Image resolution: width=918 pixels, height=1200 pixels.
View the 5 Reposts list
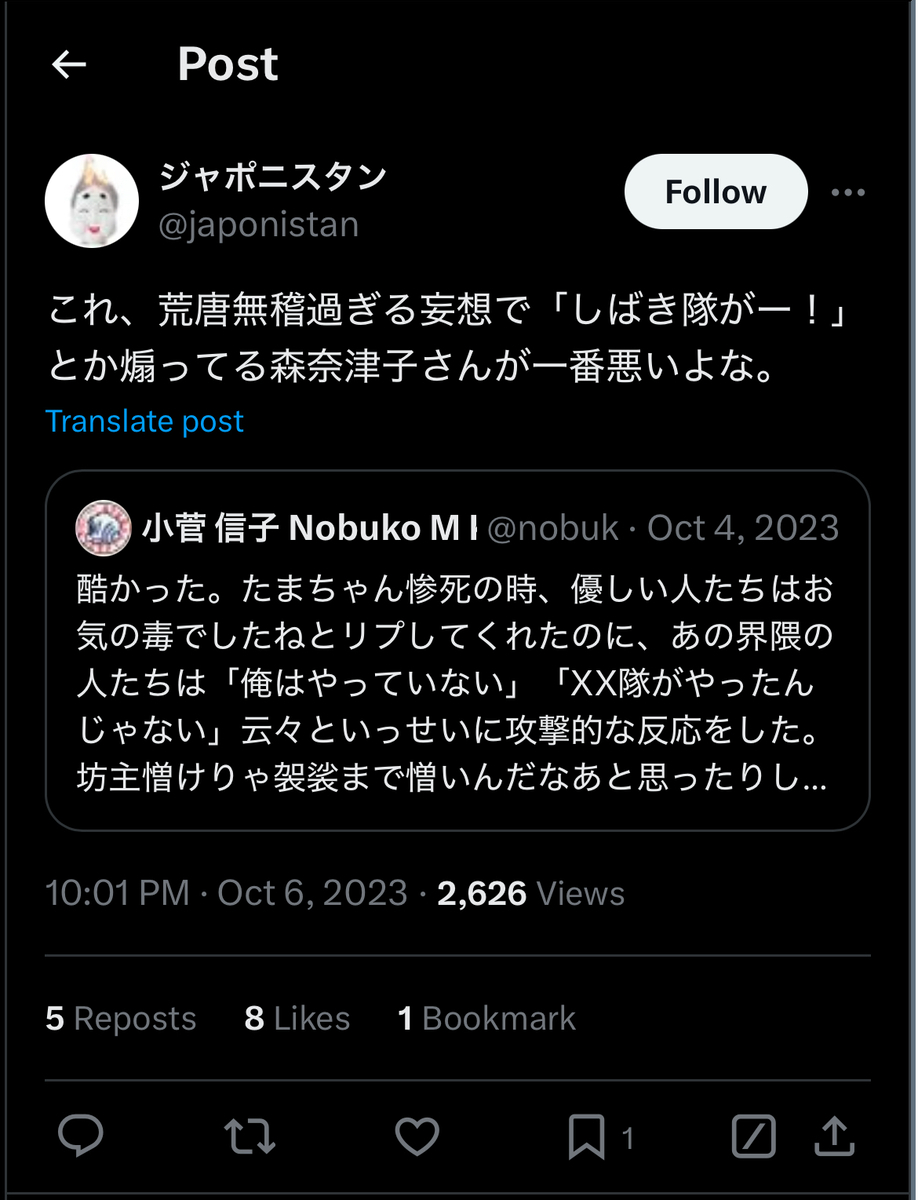pyautogui.click(x=121, y=1018)
